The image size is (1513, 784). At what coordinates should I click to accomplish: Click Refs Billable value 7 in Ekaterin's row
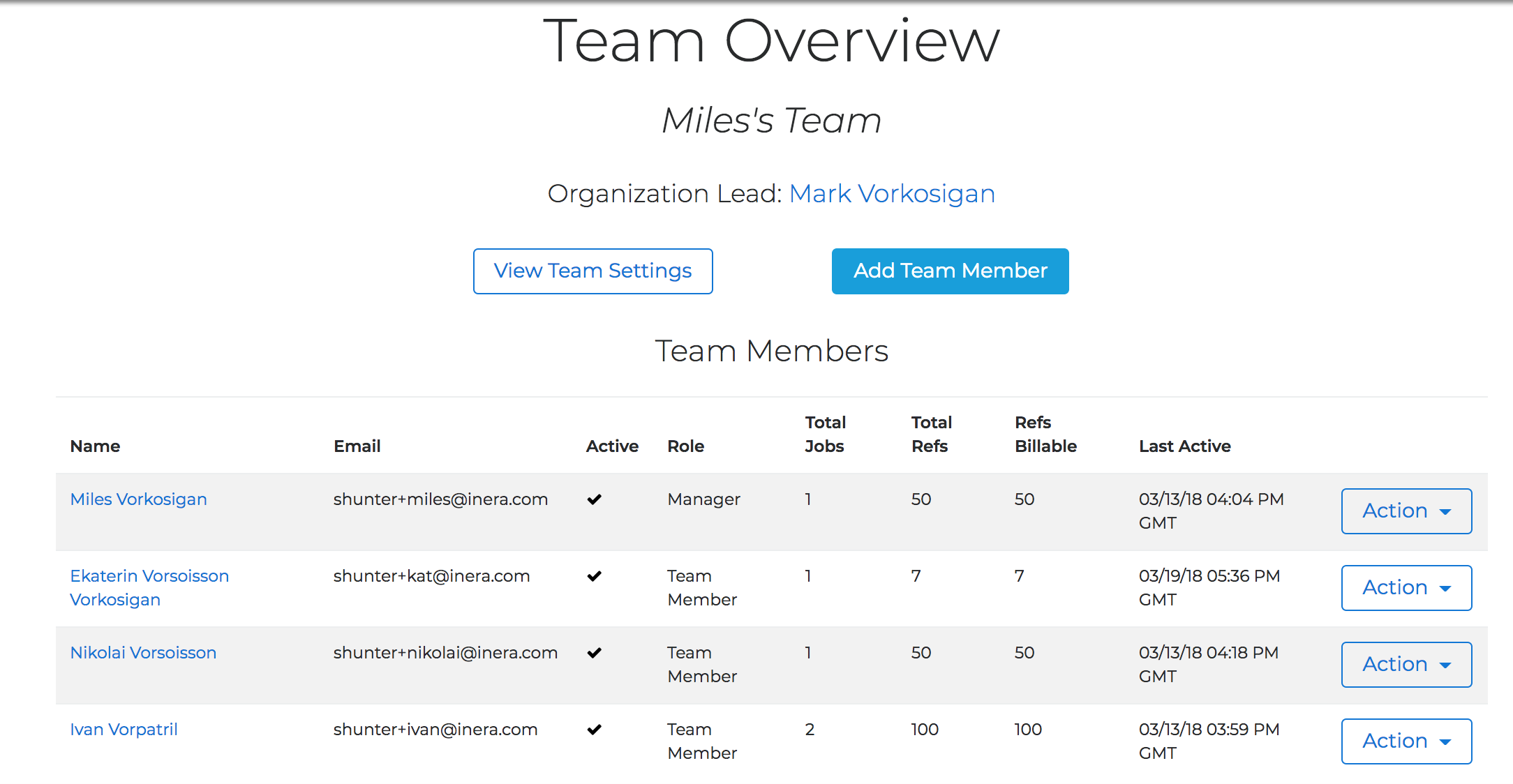click(1020, 576)
